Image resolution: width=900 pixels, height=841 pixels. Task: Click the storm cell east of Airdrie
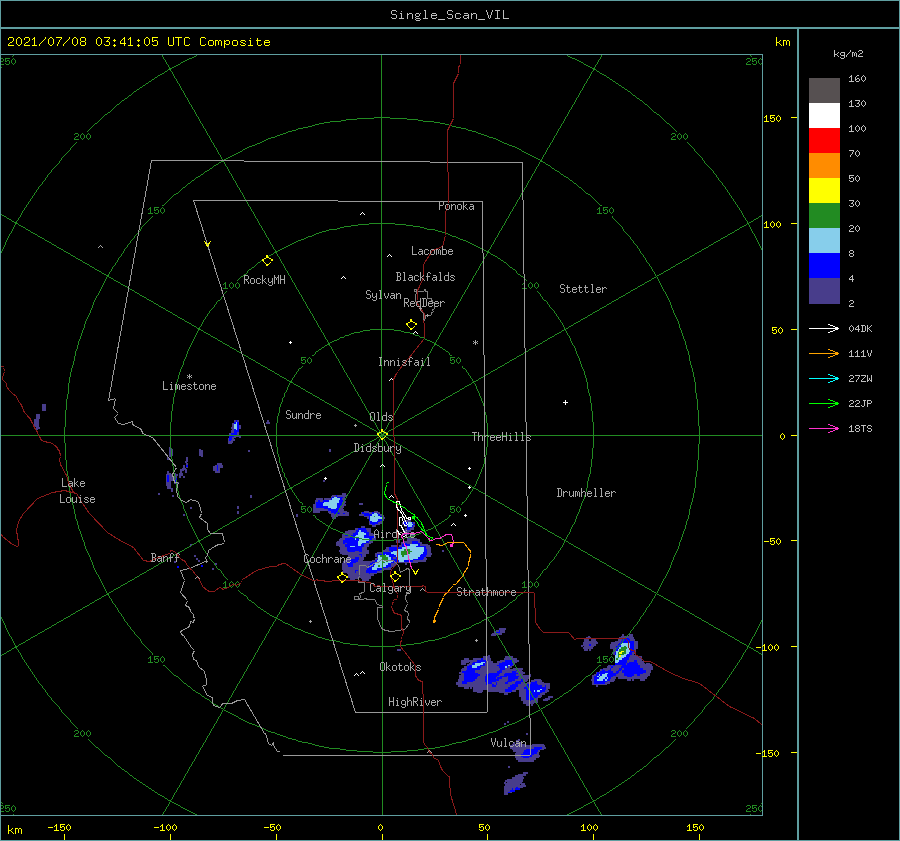coord(412,552)
